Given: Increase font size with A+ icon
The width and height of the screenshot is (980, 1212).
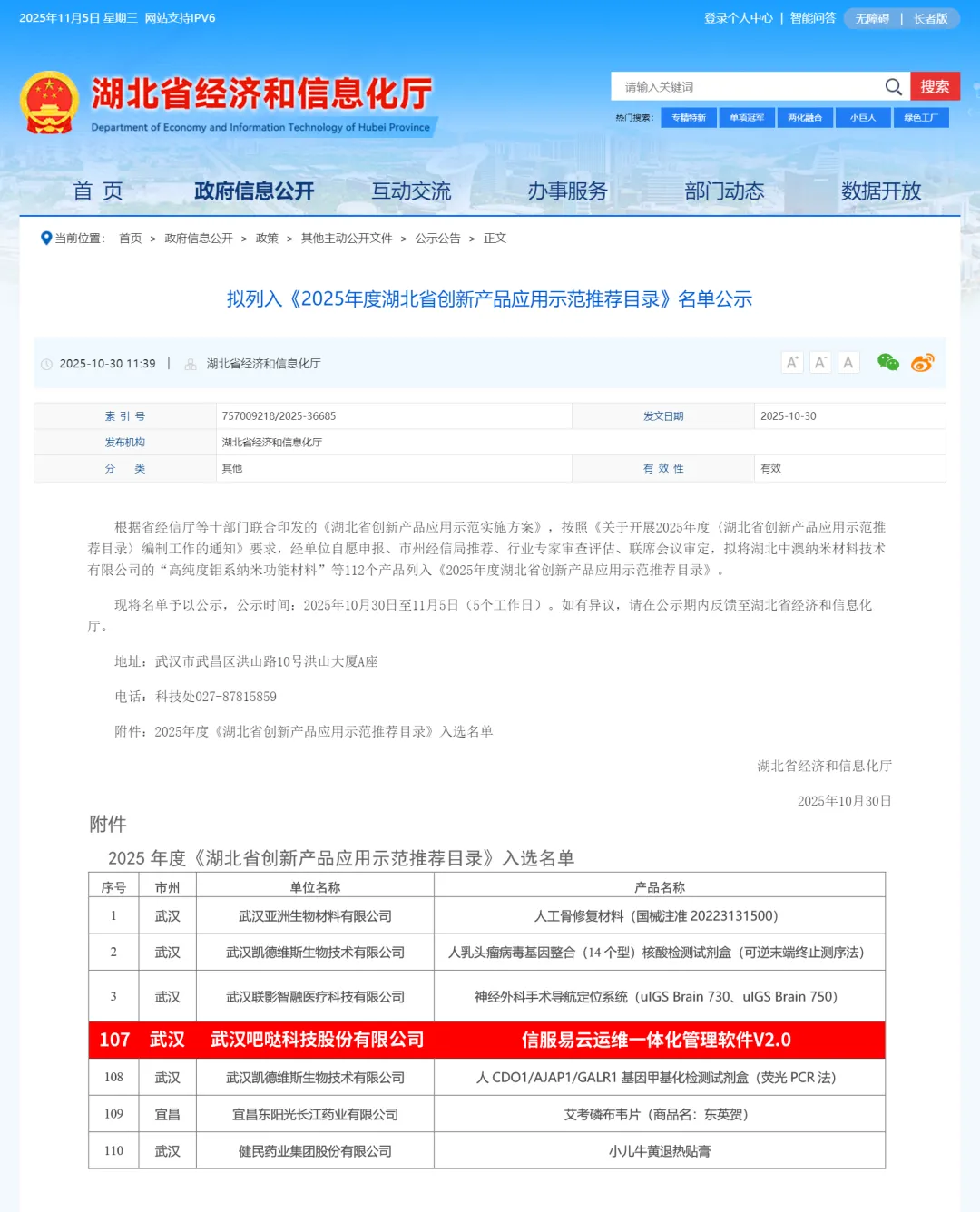Looking at the screenshot, I should [792, 363].
